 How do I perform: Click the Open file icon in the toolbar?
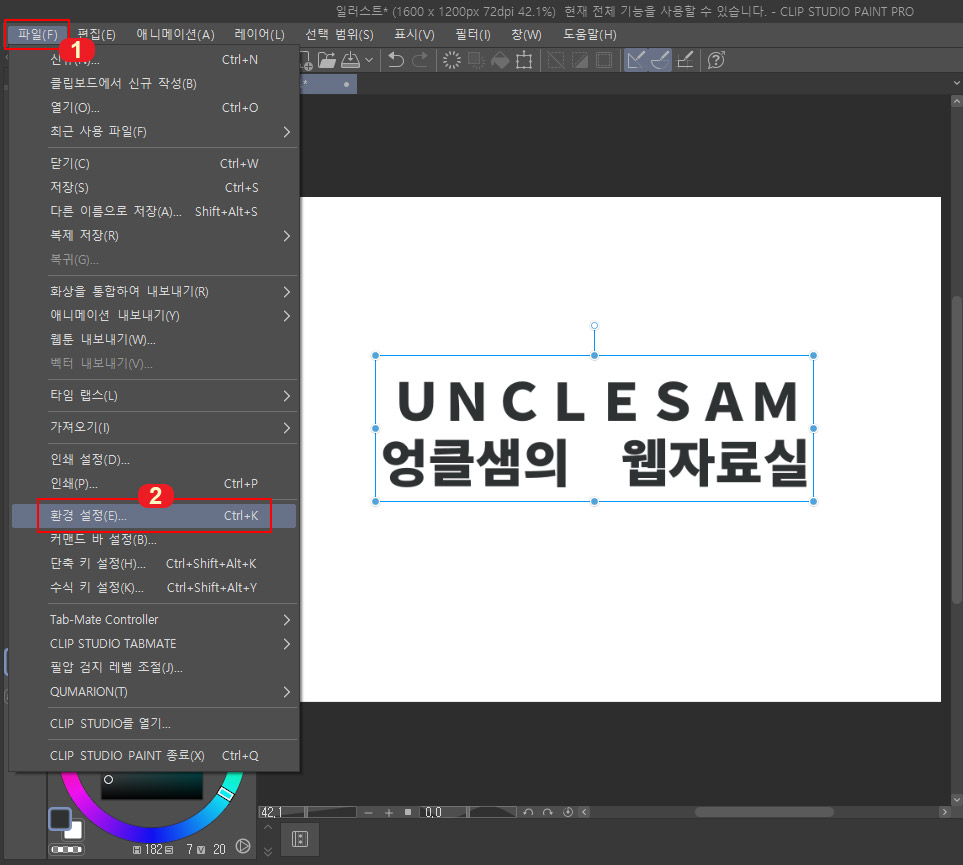pyautogui.click(x=326, y=60)
